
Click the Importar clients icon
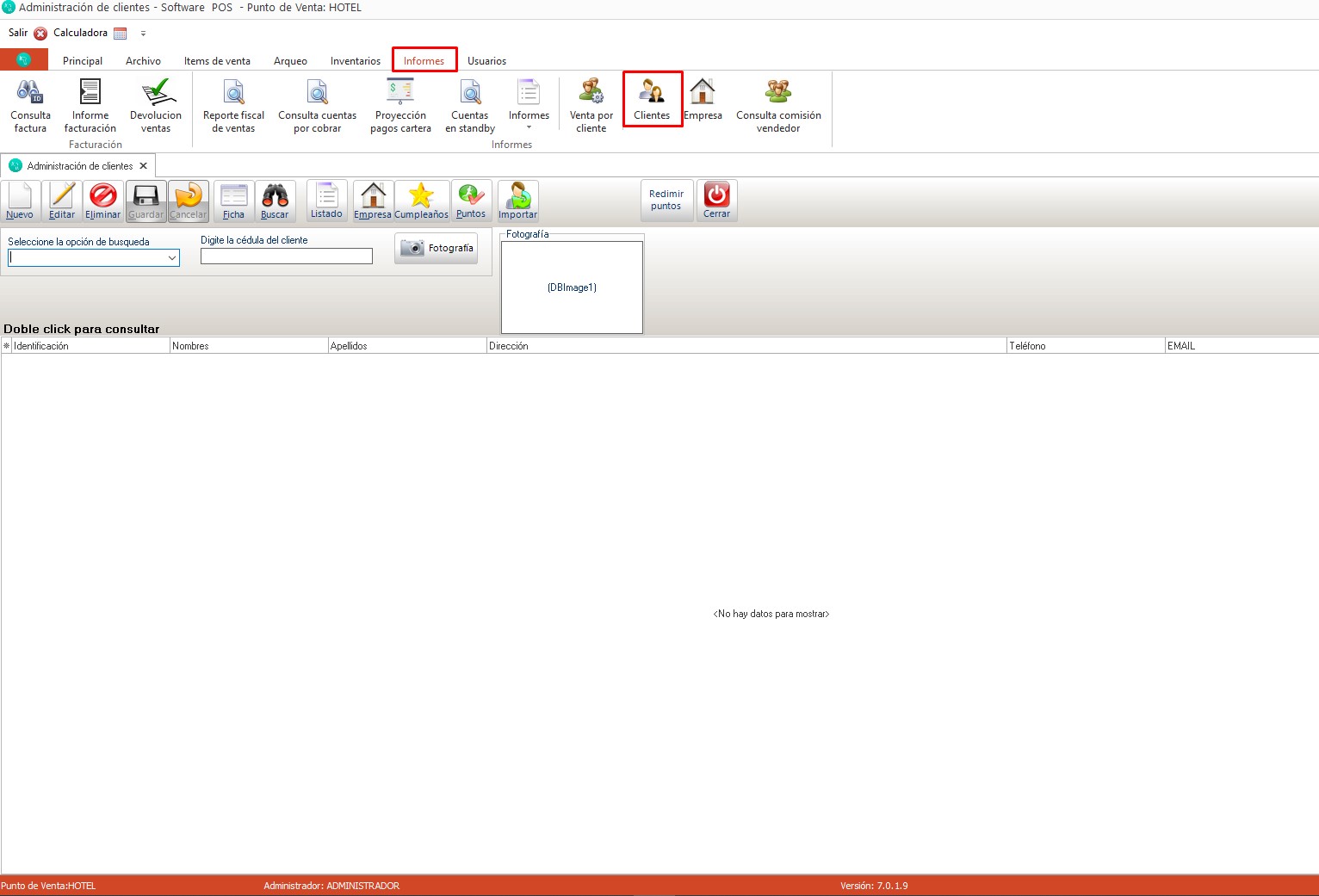(x=517, y=201)
